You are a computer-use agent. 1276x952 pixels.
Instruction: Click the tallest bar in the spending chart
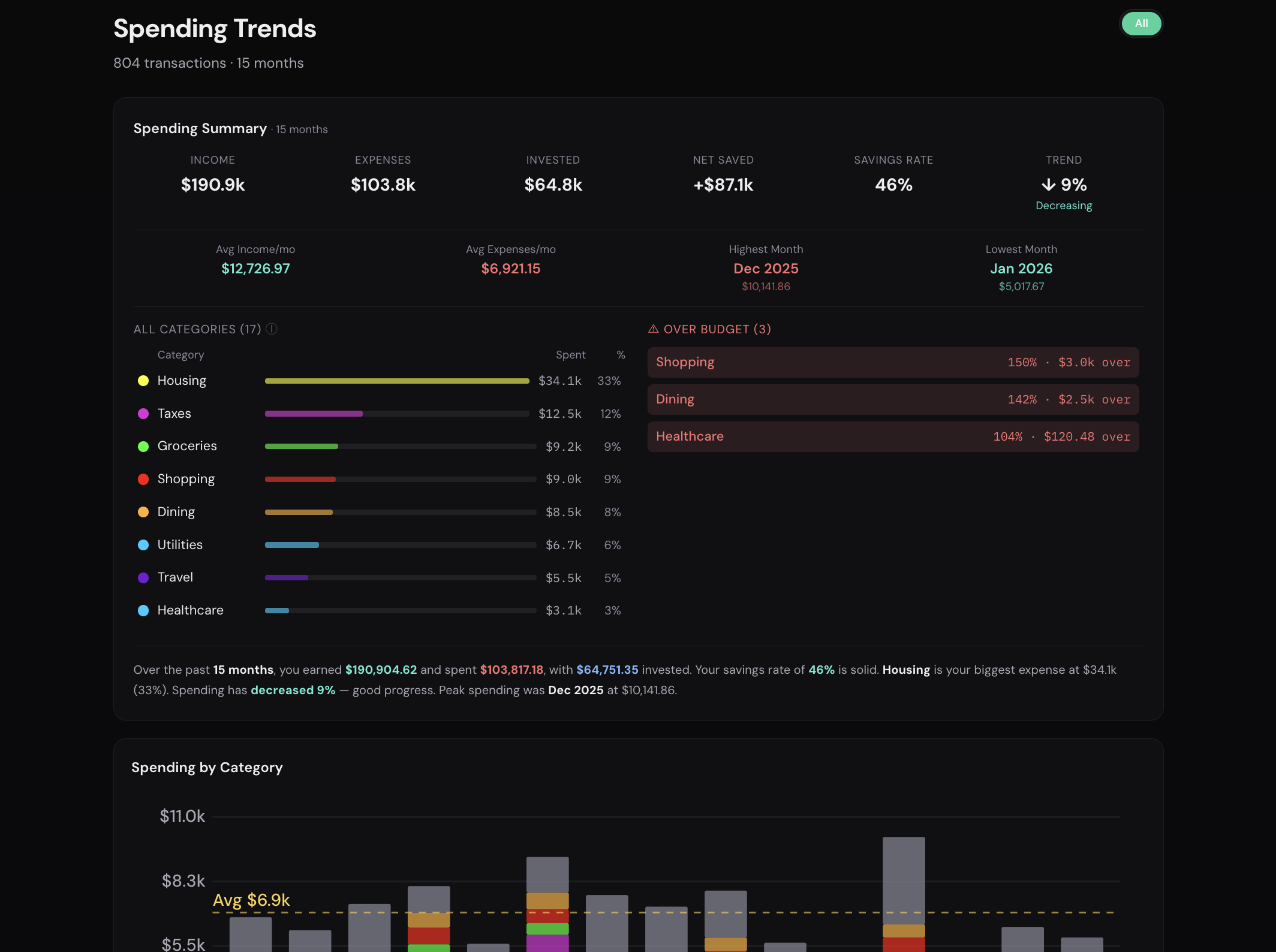pyautogui.click(x=905, y=887)
